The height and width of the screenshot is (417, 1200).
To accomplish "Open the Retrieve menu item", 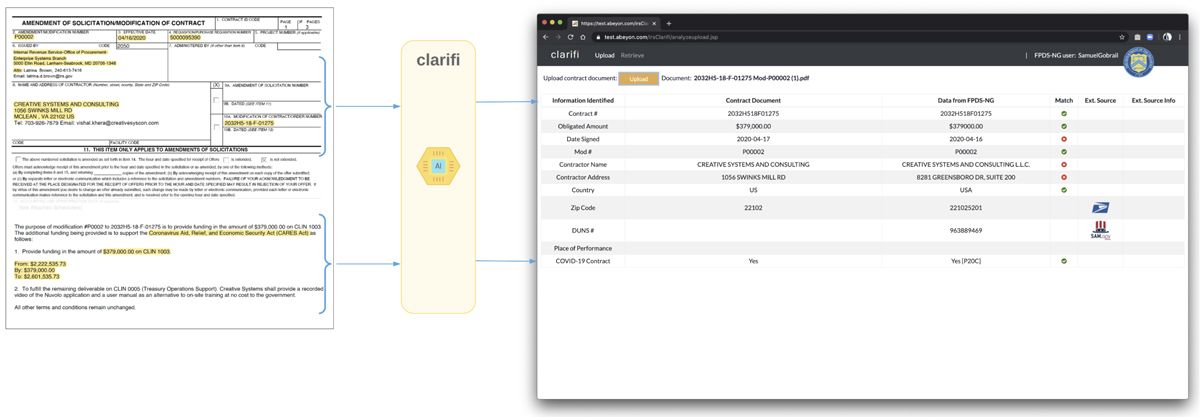I will click(x=632, y=55).
